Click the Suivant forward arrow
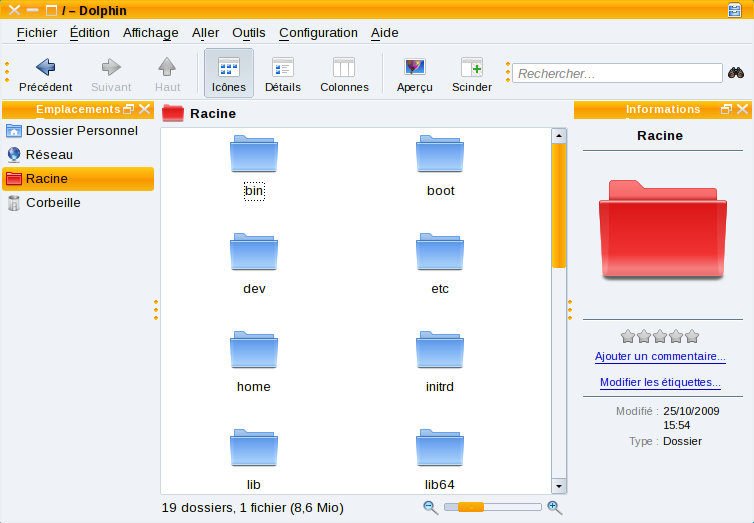 111,75
